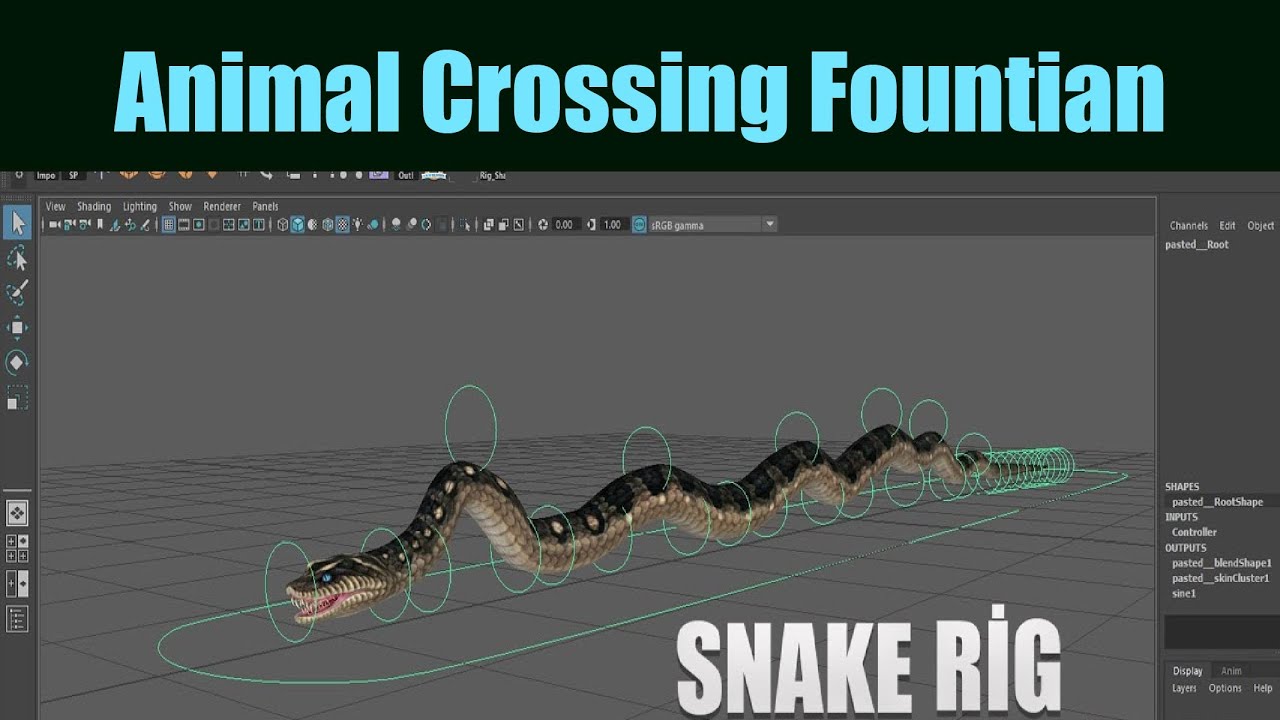Toggle color management view transform icon
Viewport: 1280px width, 720px height.
click(x=639, y=225)
